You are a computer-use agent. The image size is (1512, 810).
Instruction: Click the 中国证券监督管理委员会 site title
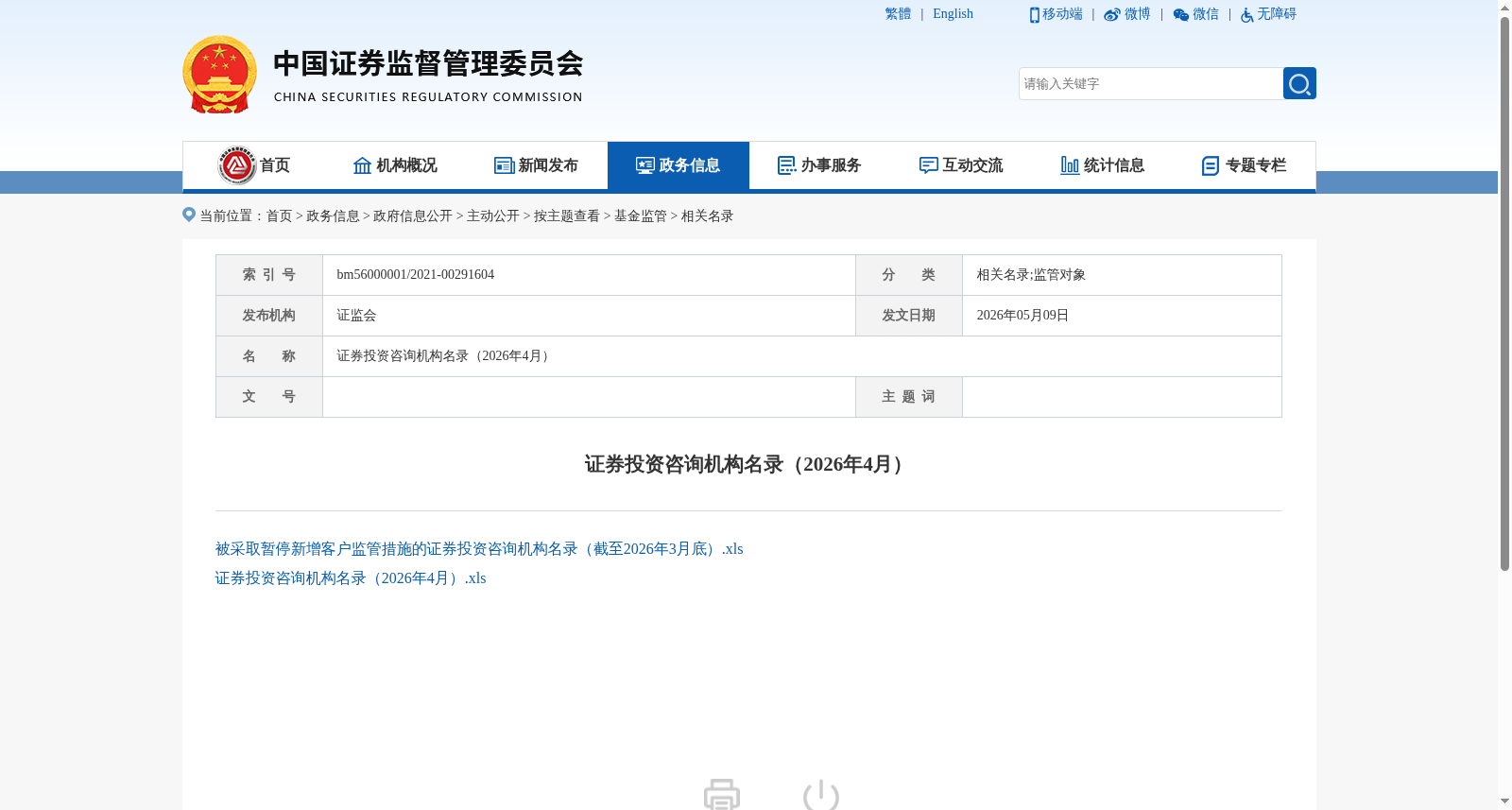(x=428, y=64)
